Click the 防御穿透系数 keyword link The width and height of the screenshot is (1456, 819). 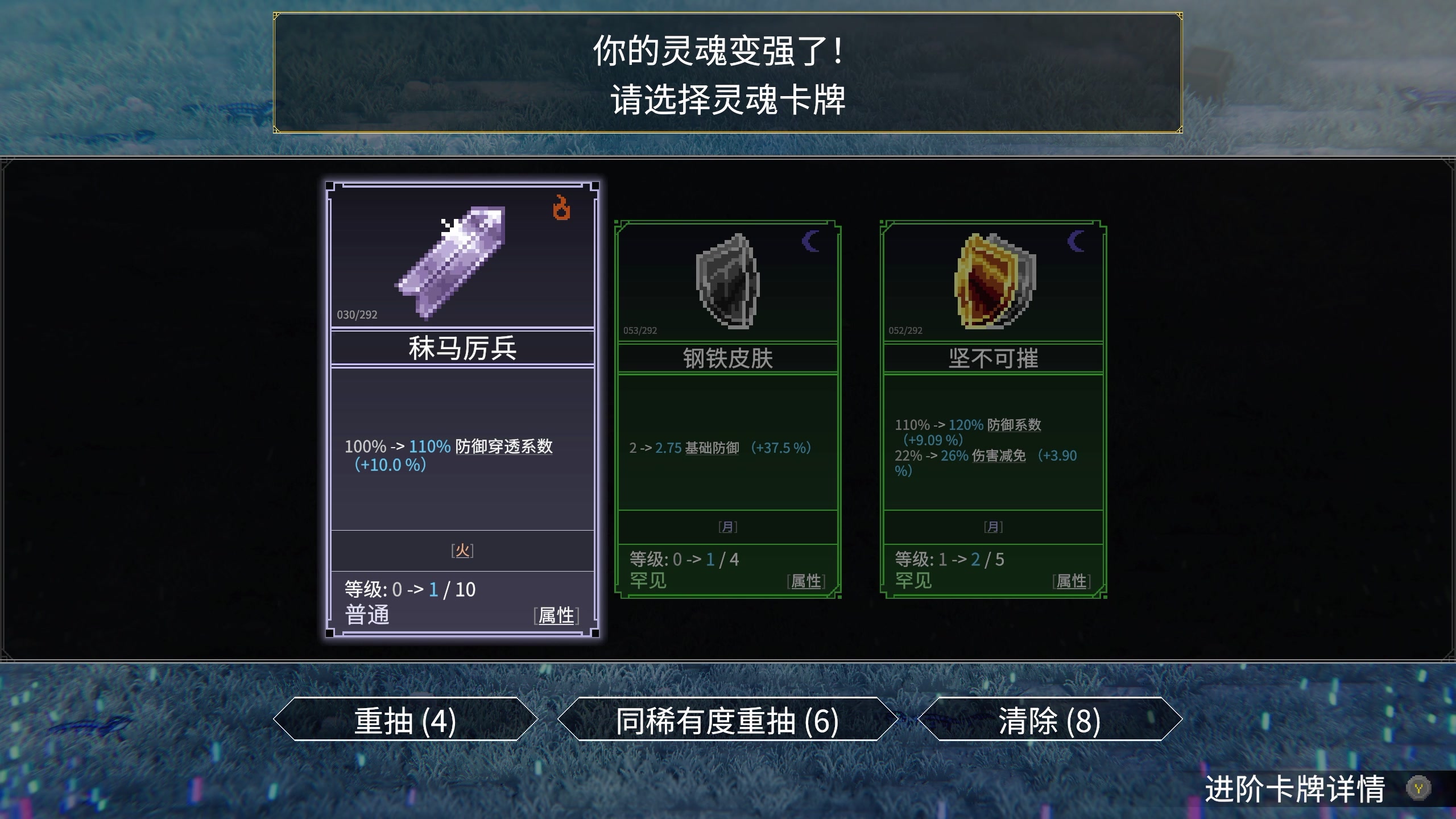(504, 446)
